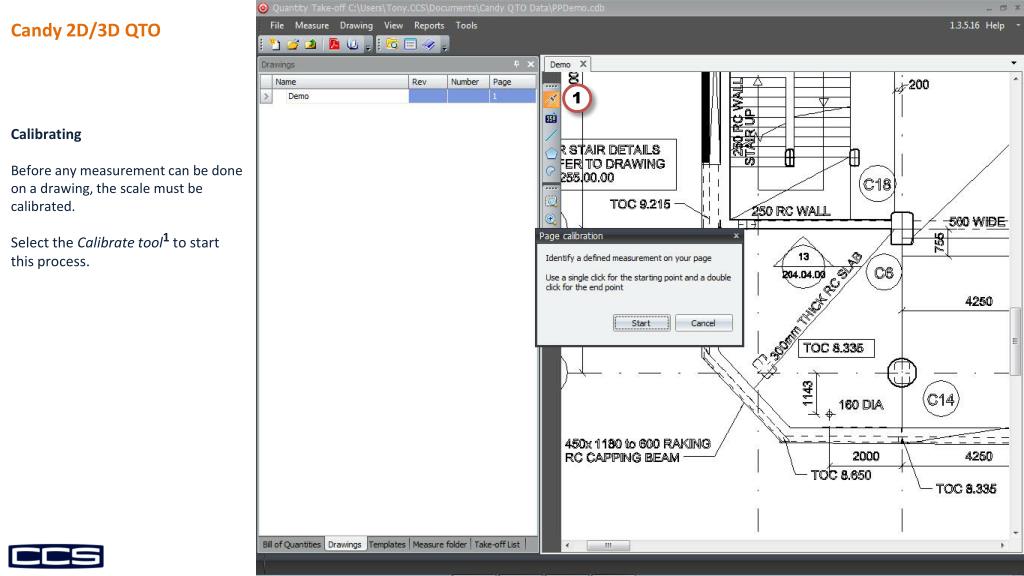Screen dimensions: 1024x576
Task: Select the Calibrate tool
Action: [x=551, y=99]
